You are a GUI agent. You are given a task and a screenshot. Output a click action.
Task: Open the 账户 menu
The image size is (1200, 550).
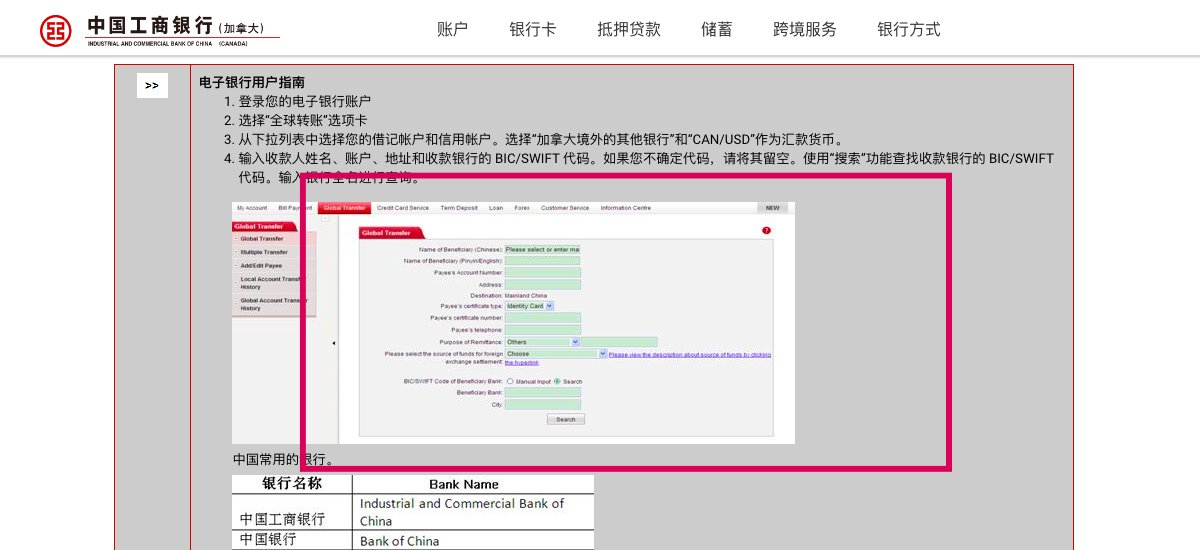tap(452, 30)
